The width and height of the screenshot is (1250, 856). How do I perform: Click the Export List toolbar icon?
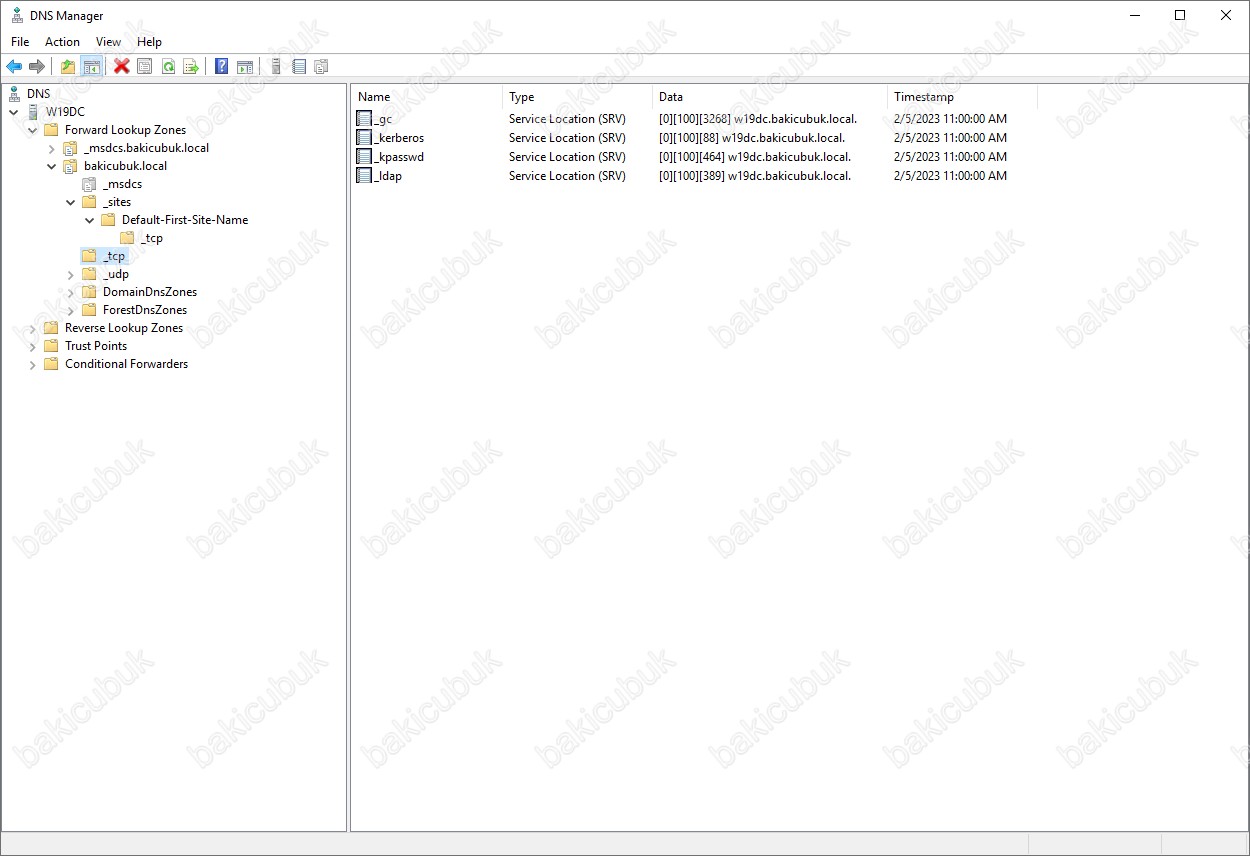pyautogui.click(x=191, y=67)
